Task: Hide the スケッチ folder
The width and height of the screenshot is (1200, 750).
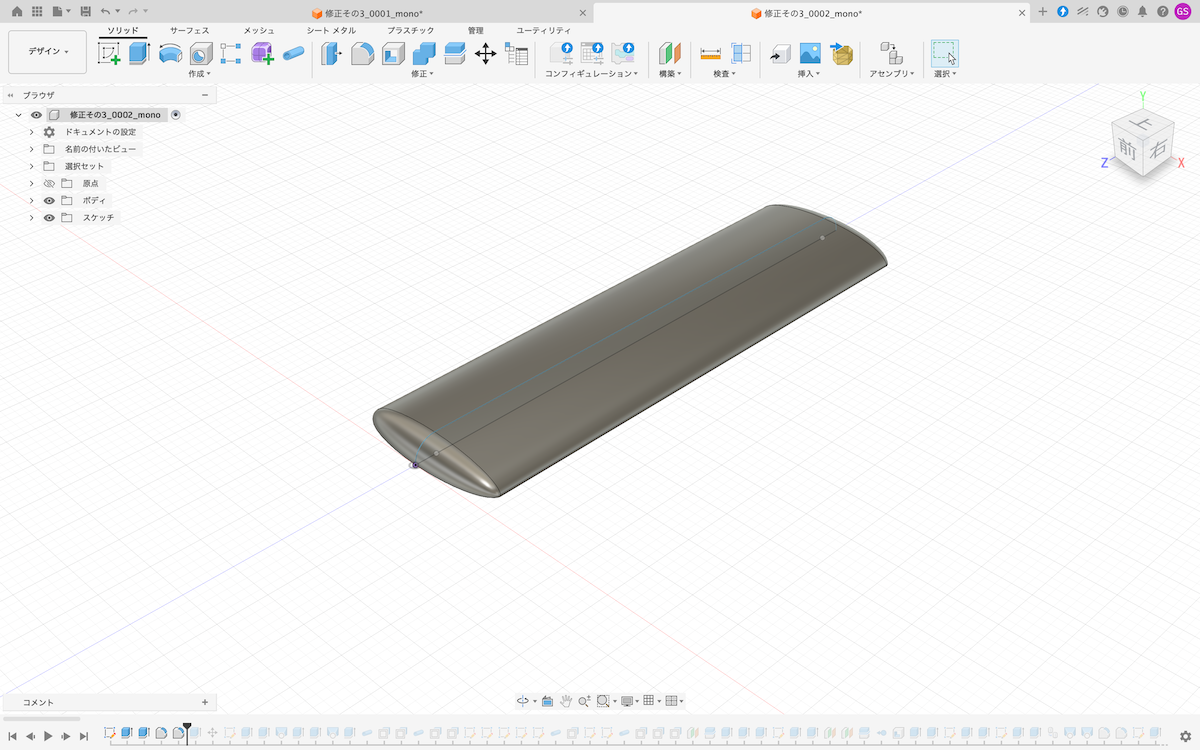Action: (x=49, y=218)
